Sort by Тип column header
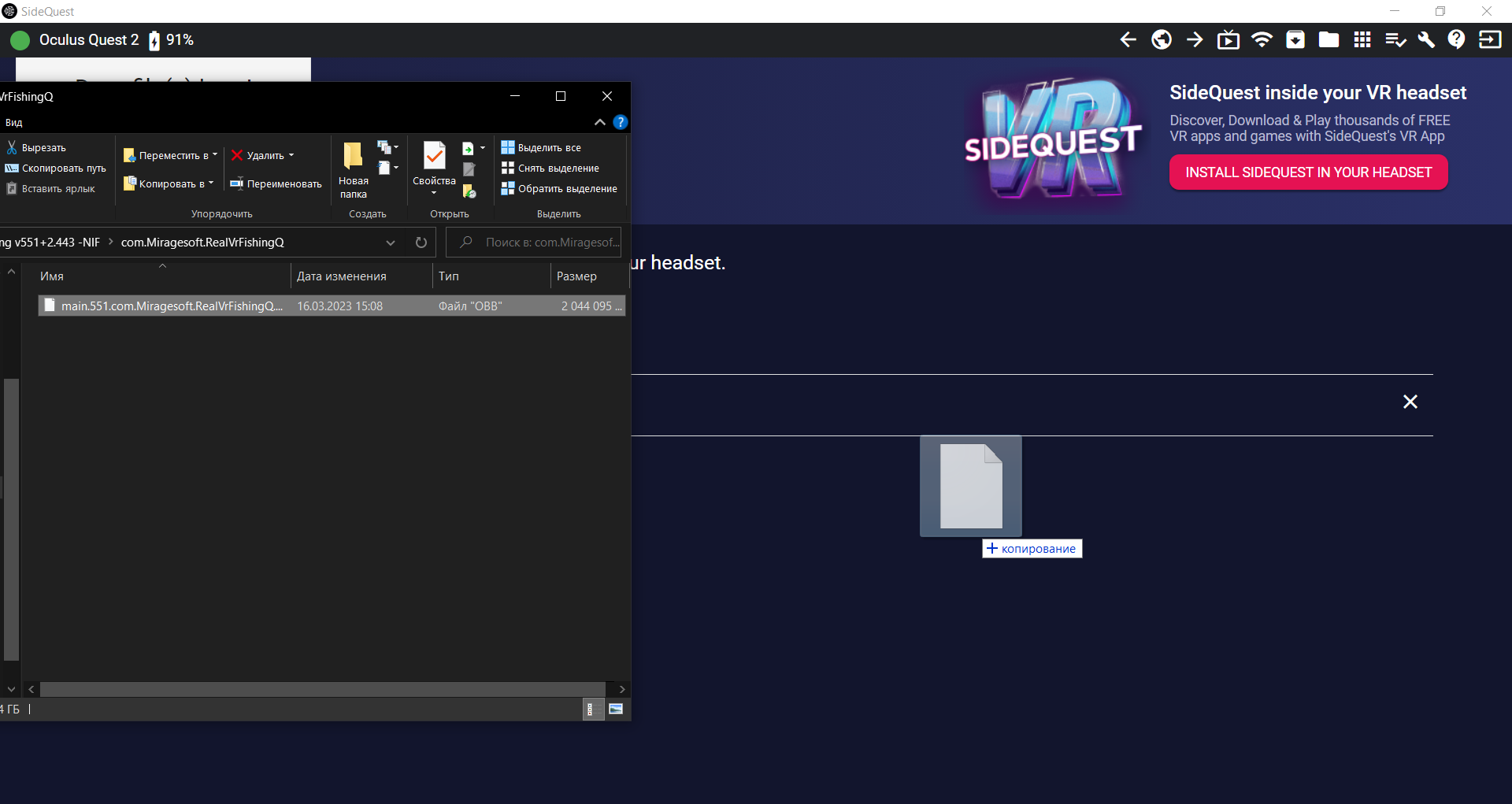Viewport: 1512px width, 804px height. 491,276
